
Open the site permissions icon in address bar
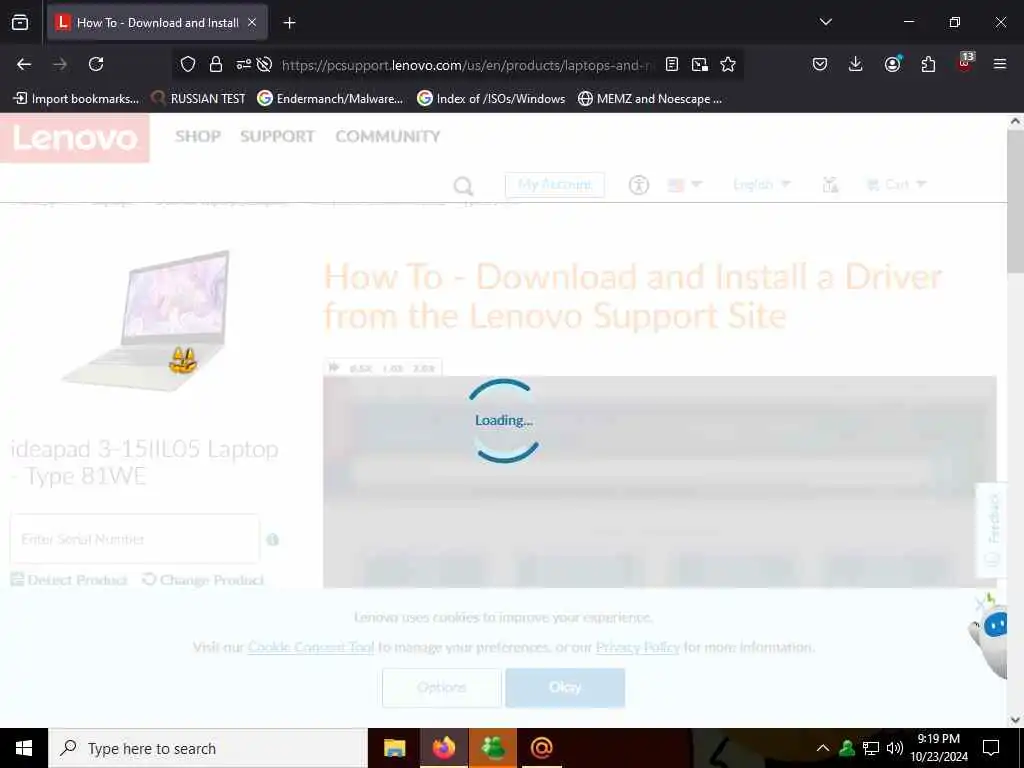coord(244,64)
